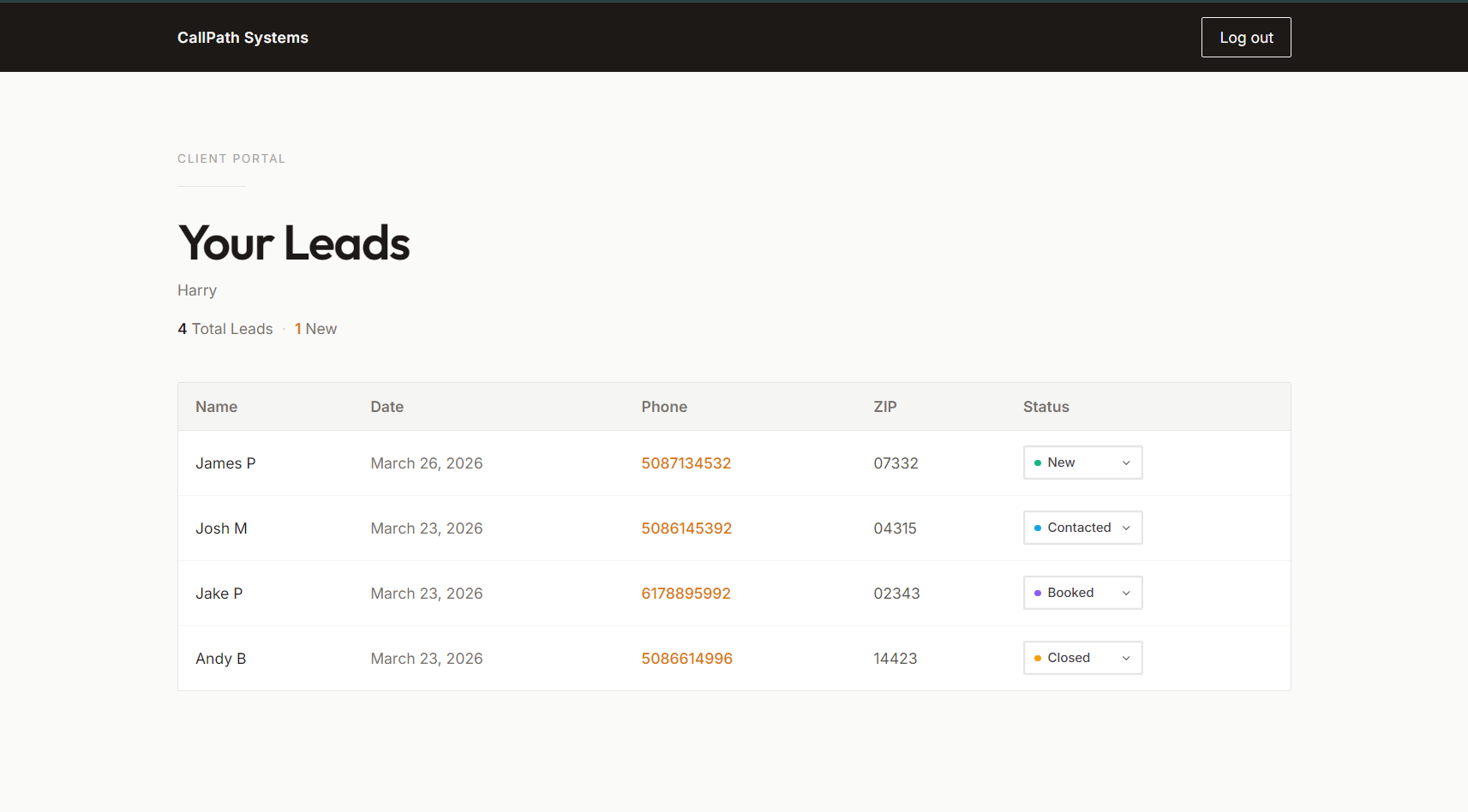Click the CallPath Systems logo
The image size is (1468, 812).
click(243, 37)
